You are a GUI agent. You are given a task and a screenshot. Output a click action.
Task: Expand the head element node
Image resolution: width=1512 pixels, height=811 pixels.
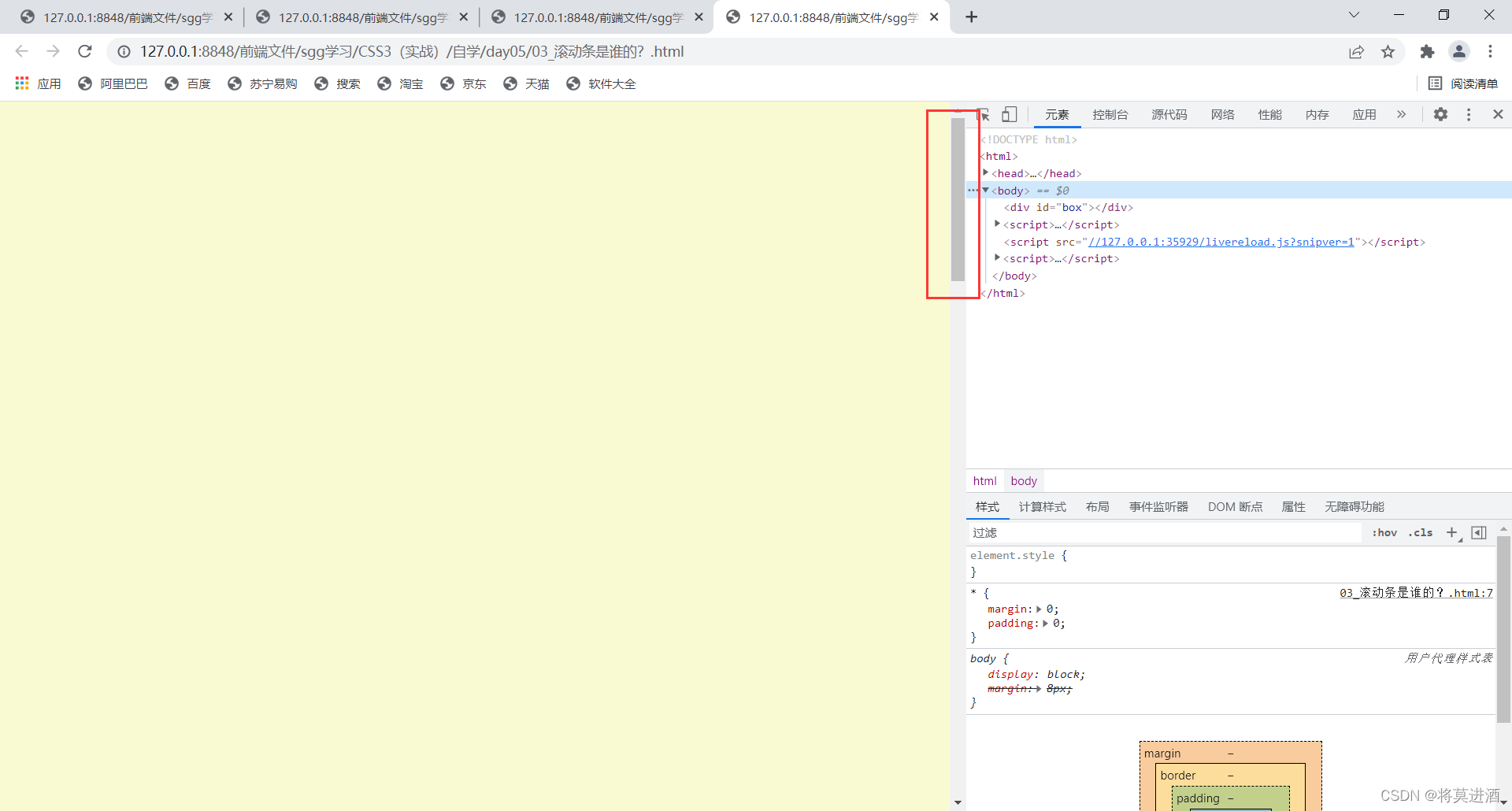[985, 172]
